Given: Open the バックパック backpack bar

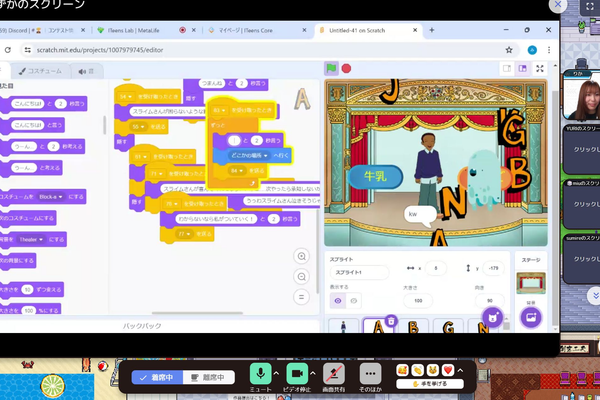Looking at the screenshot, I should point(142,326).
